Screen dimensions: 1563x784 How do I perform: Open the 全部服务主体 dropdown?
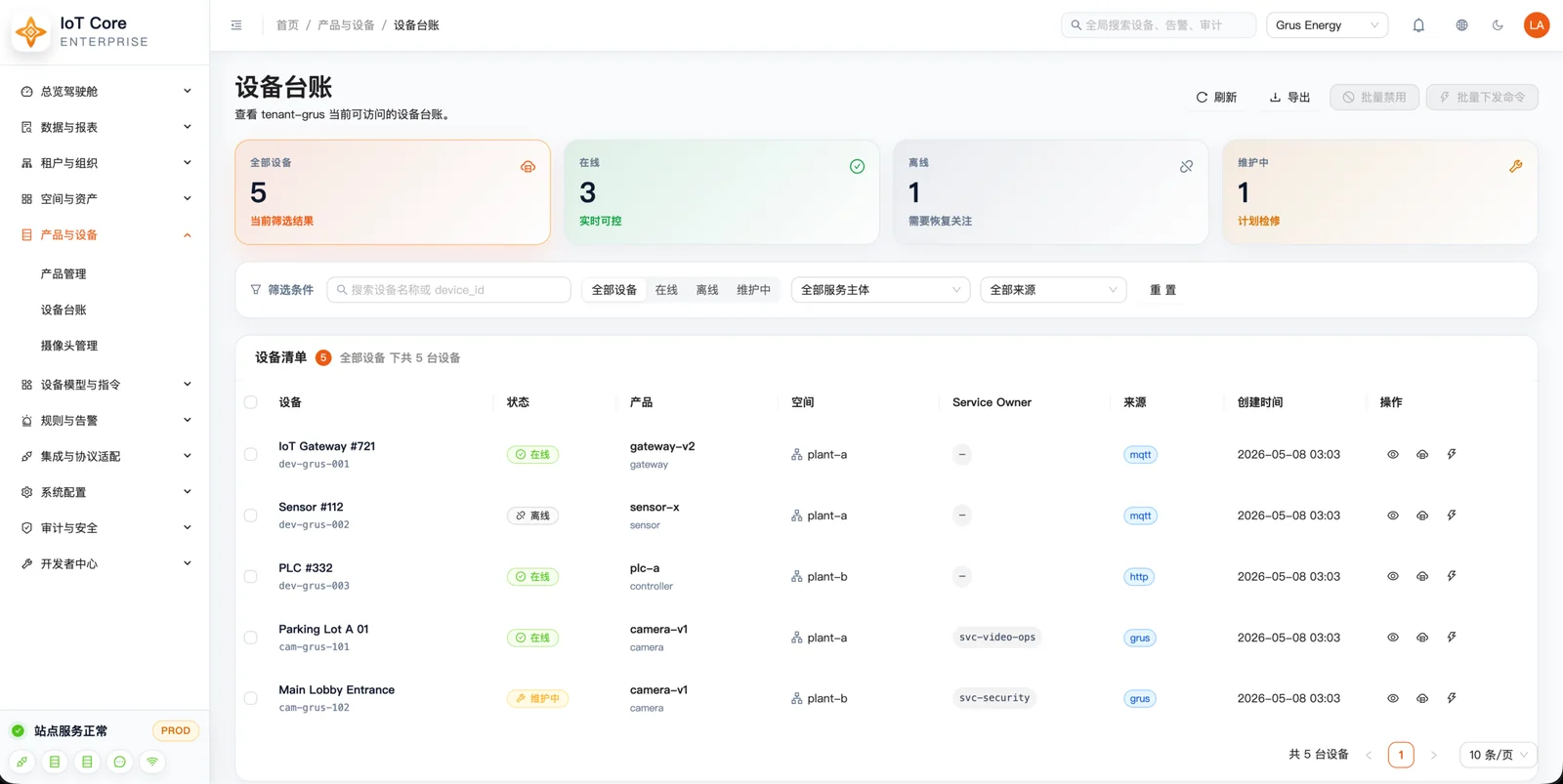pyautogui.click(x=880, y=290)
